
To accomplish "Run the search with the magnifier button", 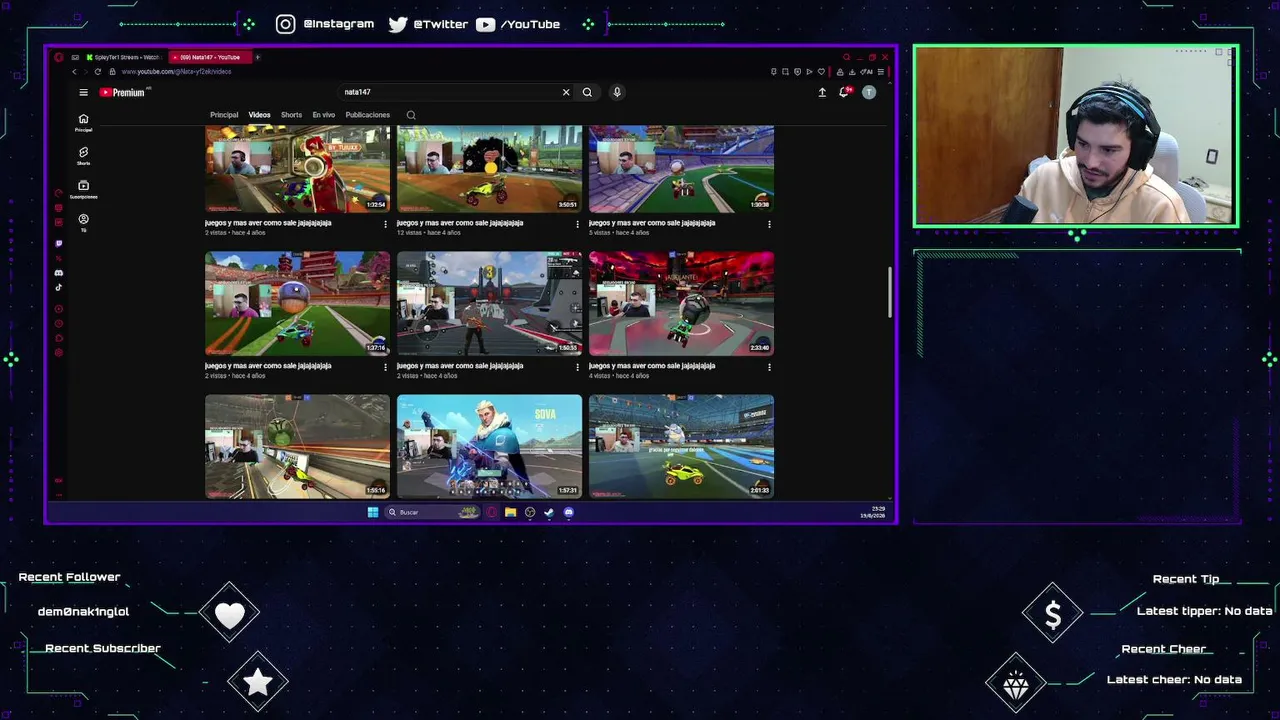I will pyautogui.click(x=587, y=92).
